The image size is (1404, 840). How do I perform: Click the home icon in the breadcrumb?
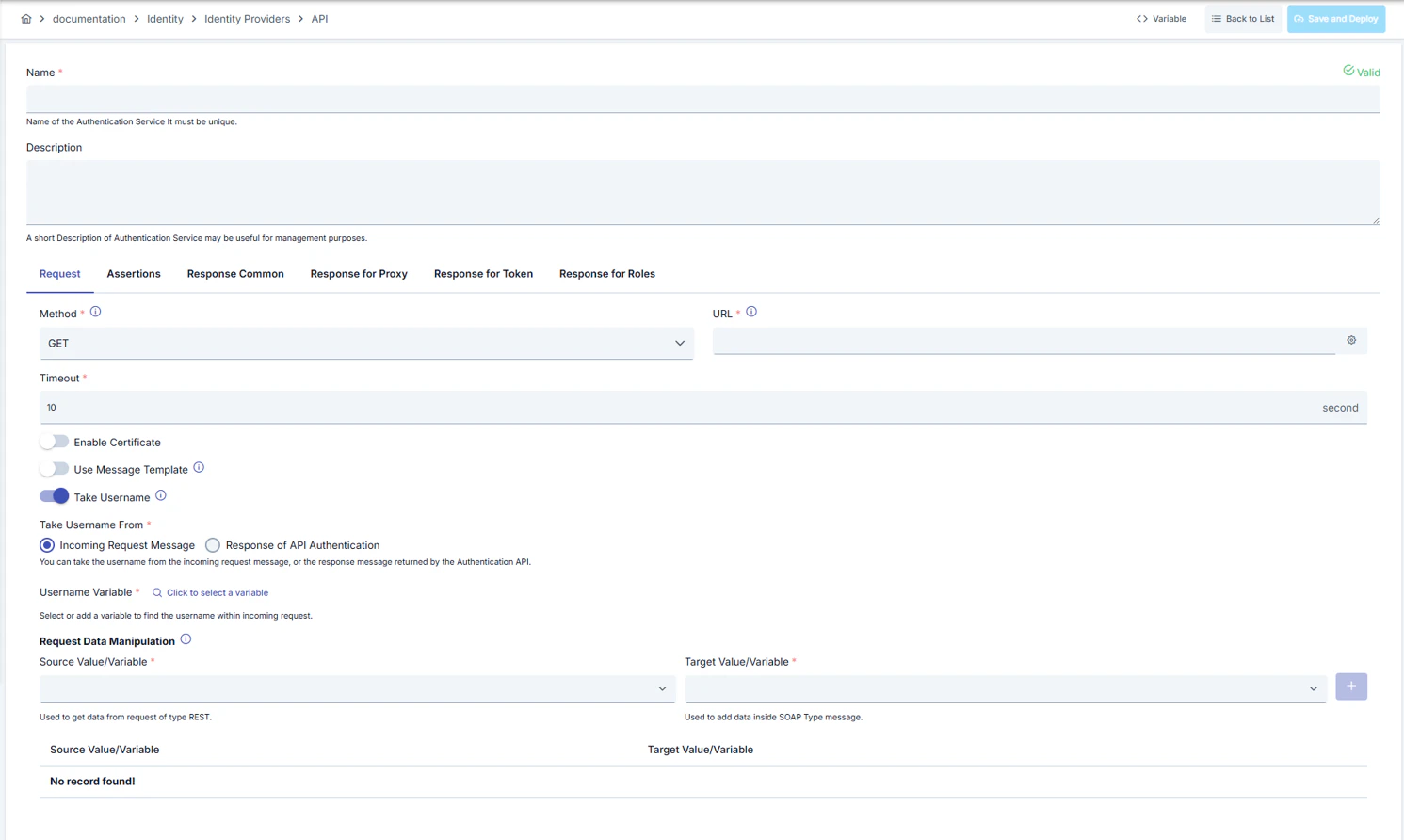point(25,18)
